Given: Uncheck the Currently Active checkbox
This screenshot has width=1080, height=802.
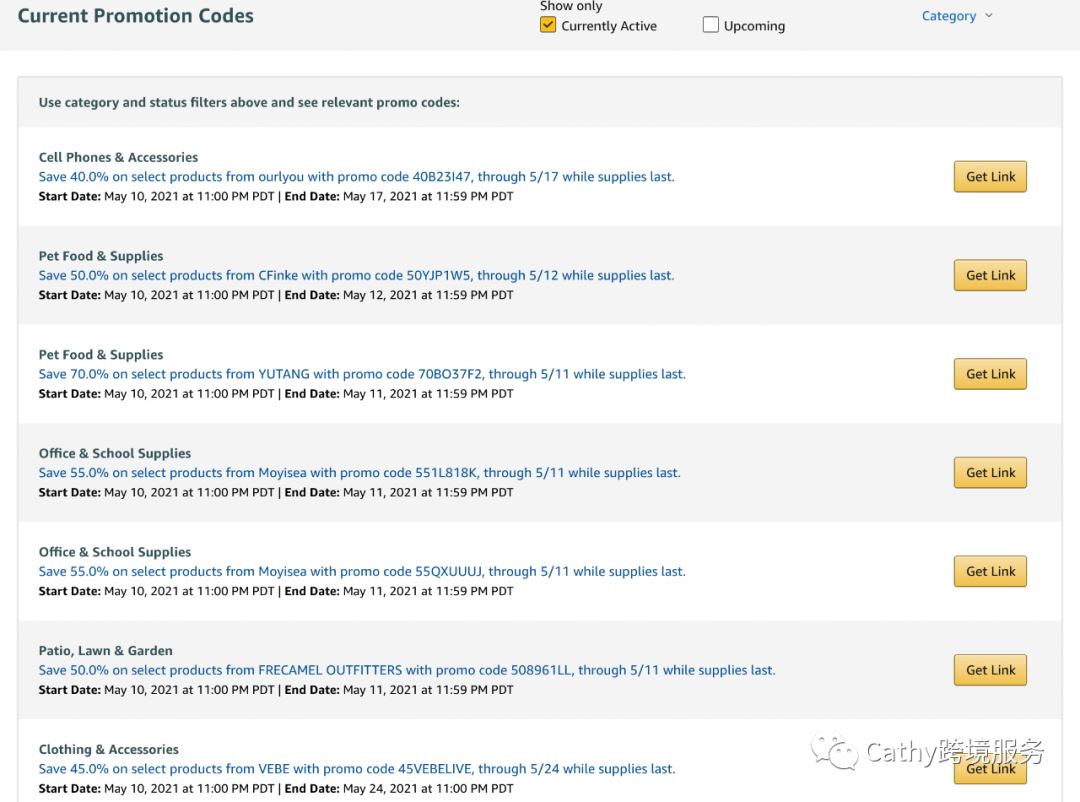Looking at the screenshot, I should 548,25.
